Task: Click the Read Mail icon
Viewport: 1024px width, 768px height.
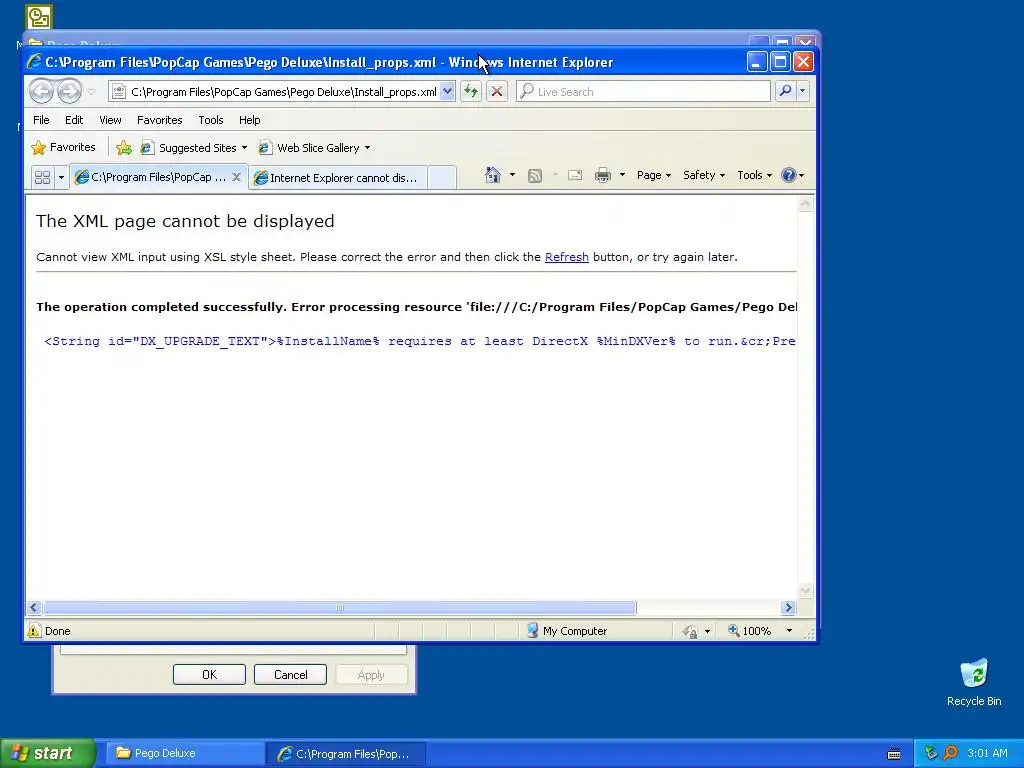Action: point(575,175)
